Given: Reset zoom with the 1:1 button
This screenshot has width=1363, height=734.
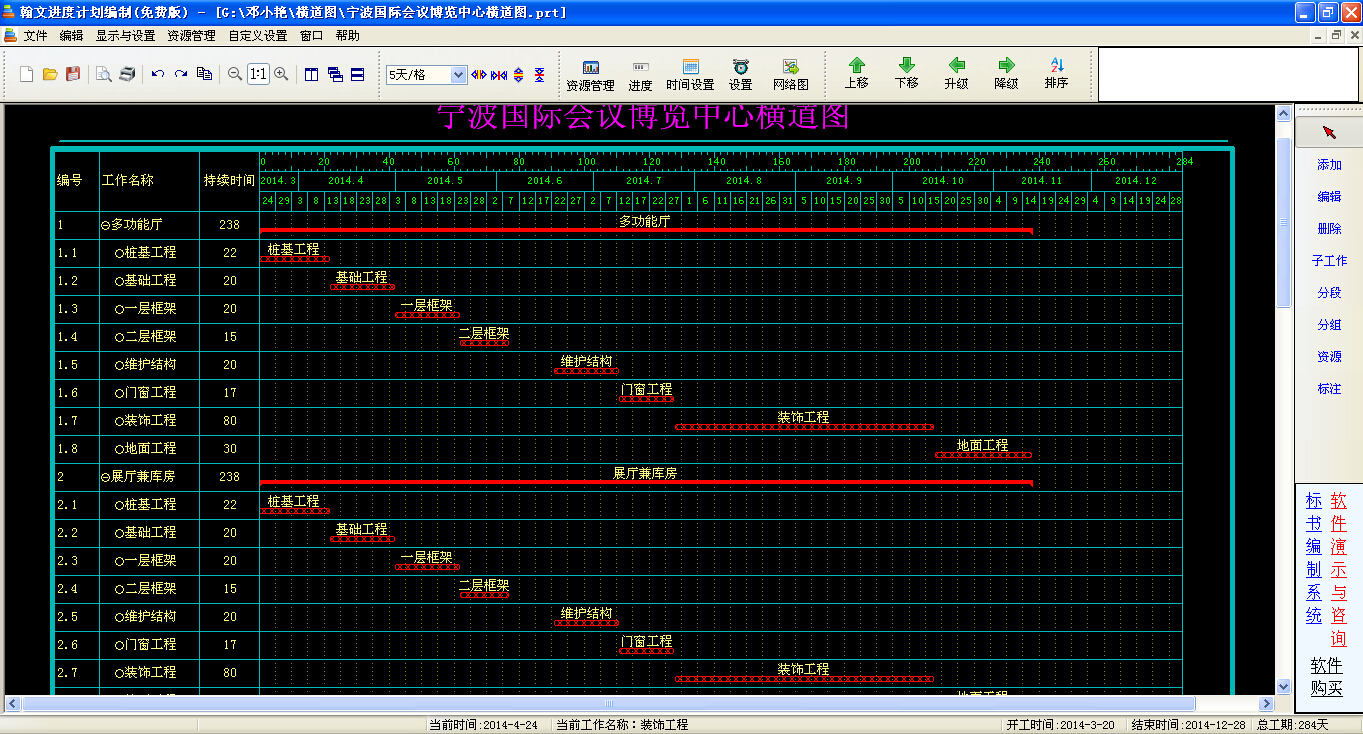Looking at the screenshot, I should point(258,74).
